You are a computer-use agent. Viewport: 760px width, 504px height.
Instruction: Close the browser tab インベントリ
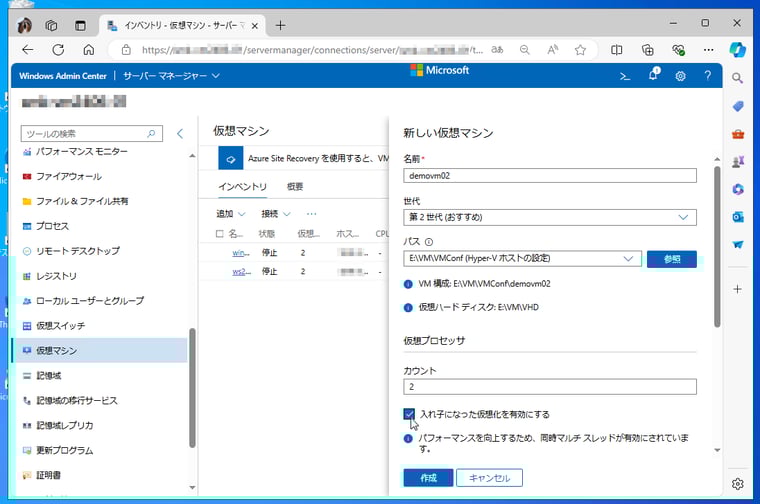(x=254, y=26)
